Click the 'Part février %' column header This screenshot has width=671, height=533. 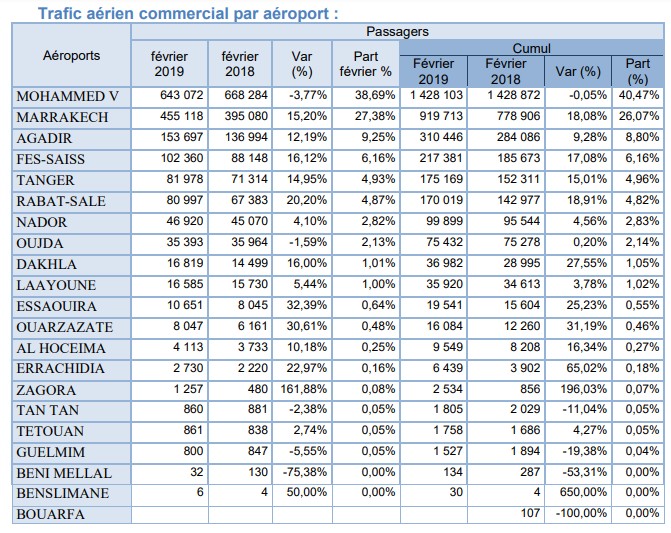(365, 63)
